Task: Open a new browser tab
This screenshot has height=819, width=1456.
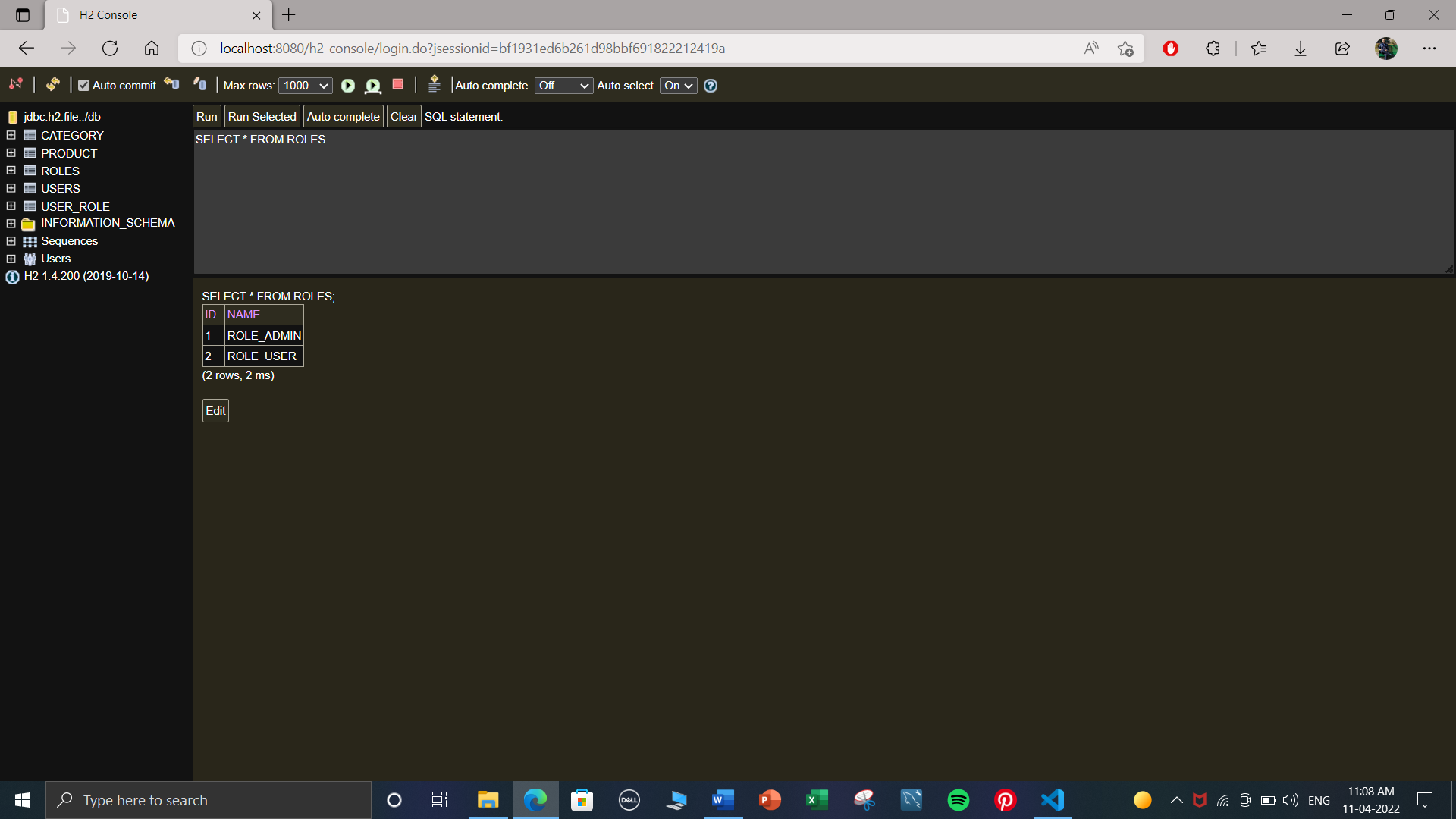Action: (x=289, y=14)
